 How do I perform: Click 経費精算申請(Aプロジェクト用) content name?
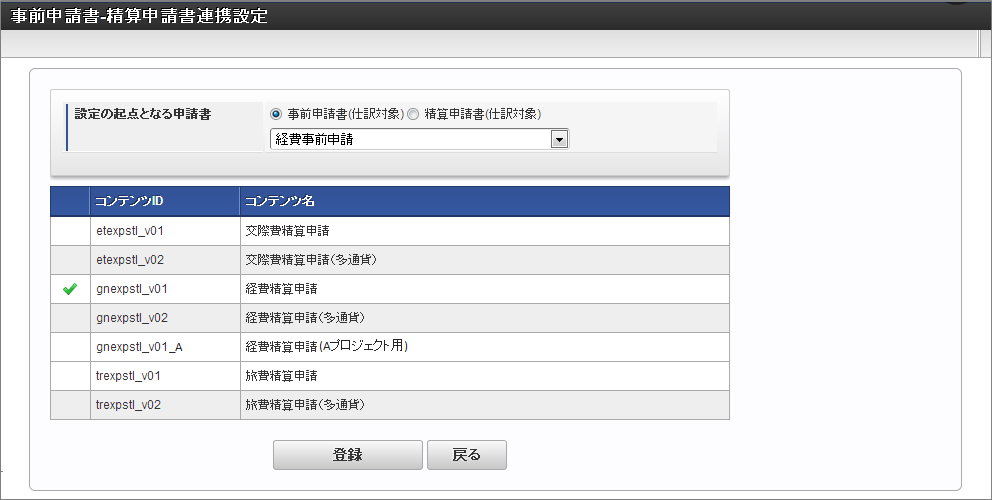[x=326, y=347]
